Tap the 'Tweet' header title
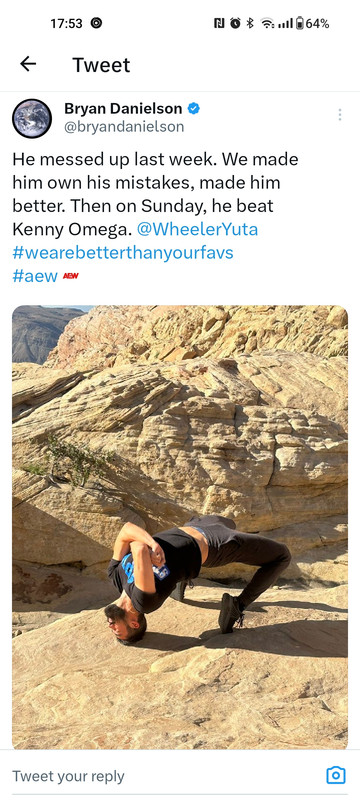 click(101, 65)
